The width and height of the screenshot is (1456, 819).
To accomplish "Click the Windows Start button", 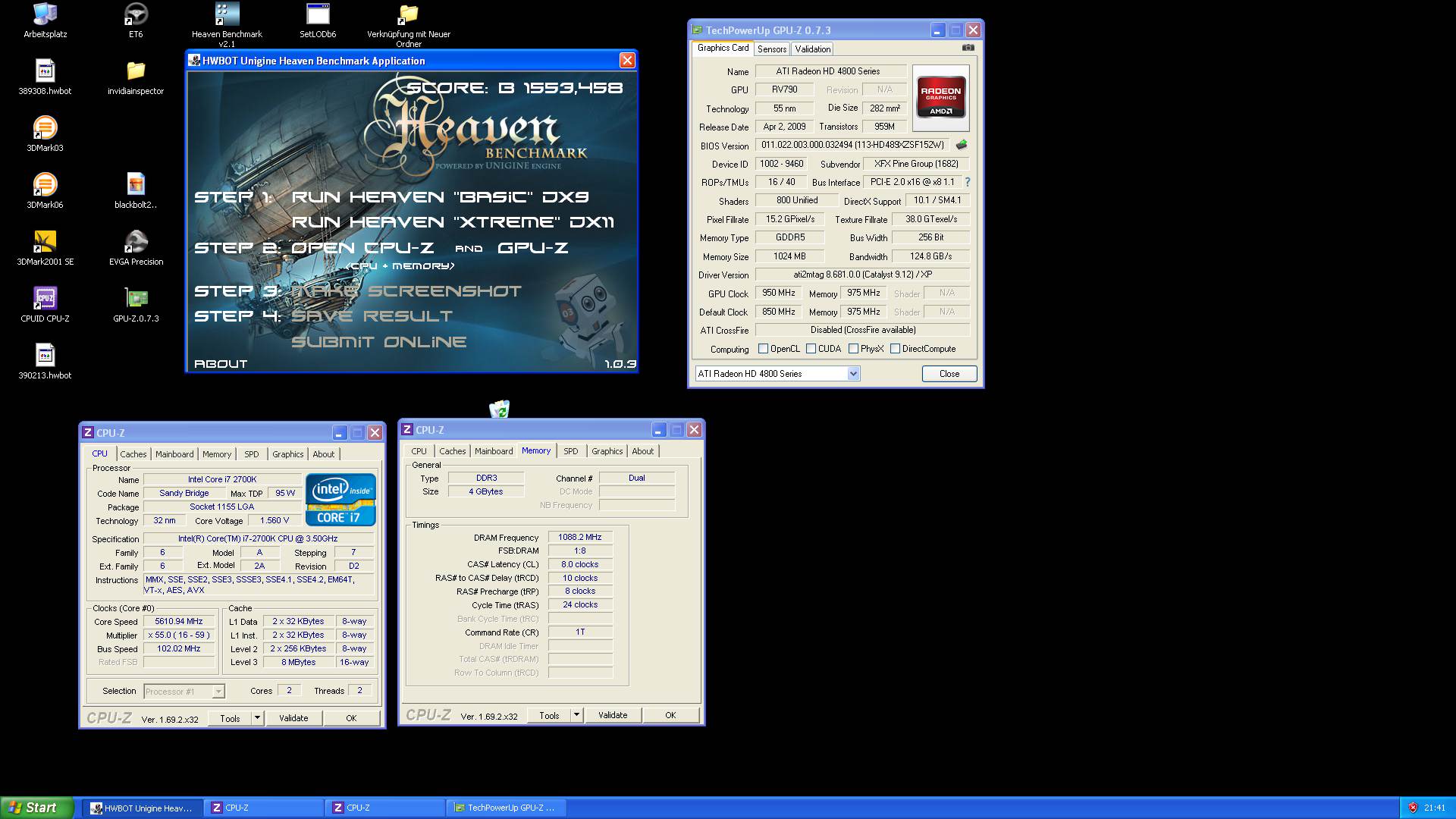I will click(37, 808).
